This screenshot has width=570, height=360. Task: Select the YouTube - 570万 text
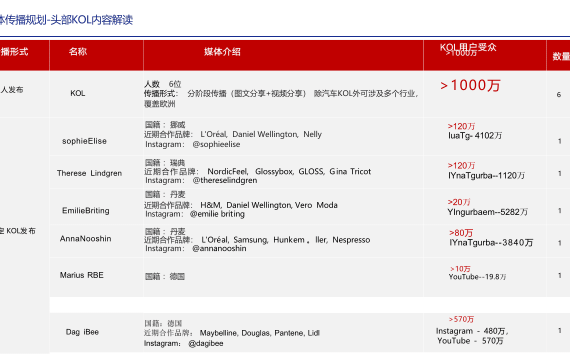pos(470,341)
